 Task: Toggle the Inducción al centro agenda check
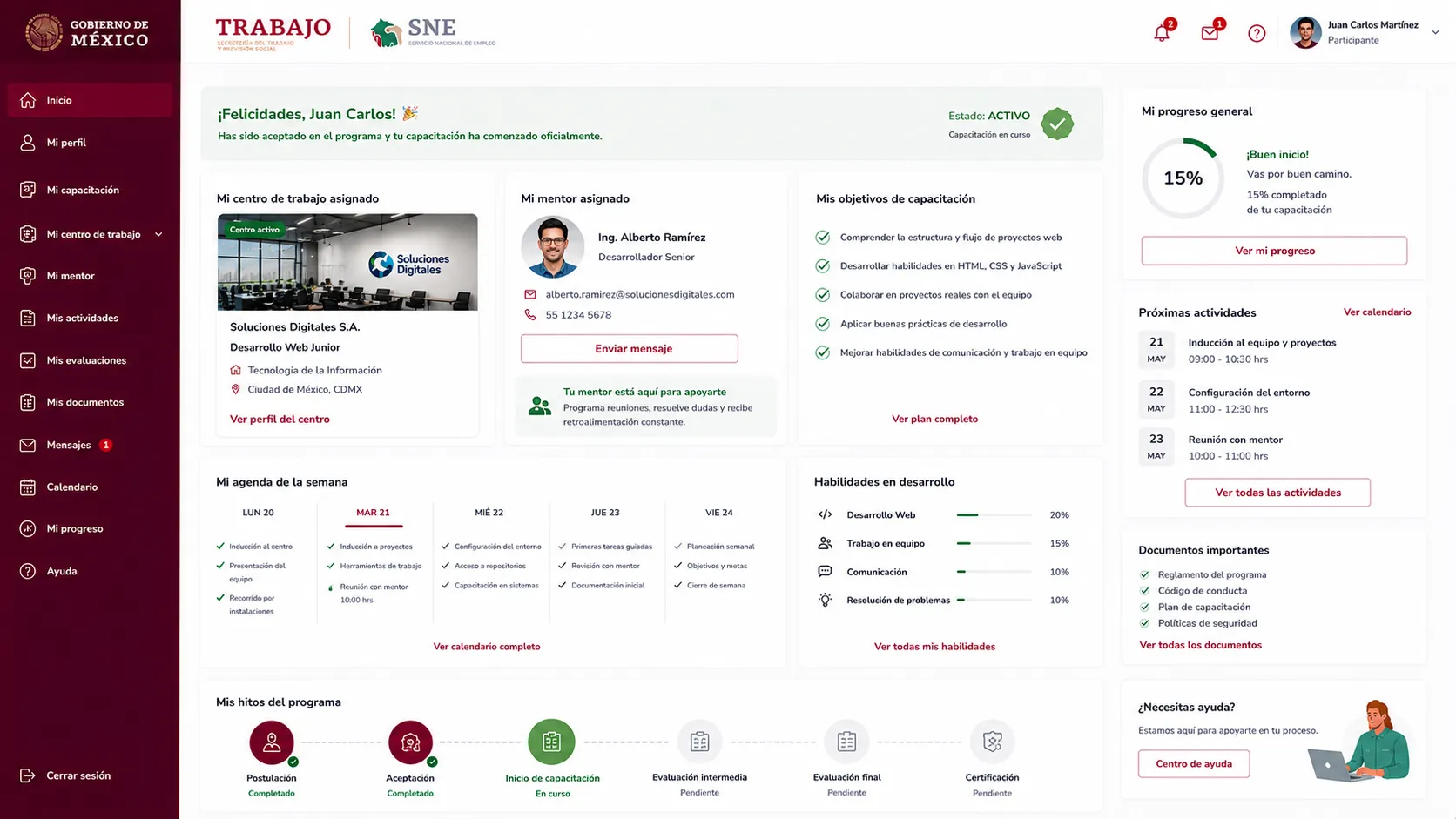click(220, 547)
